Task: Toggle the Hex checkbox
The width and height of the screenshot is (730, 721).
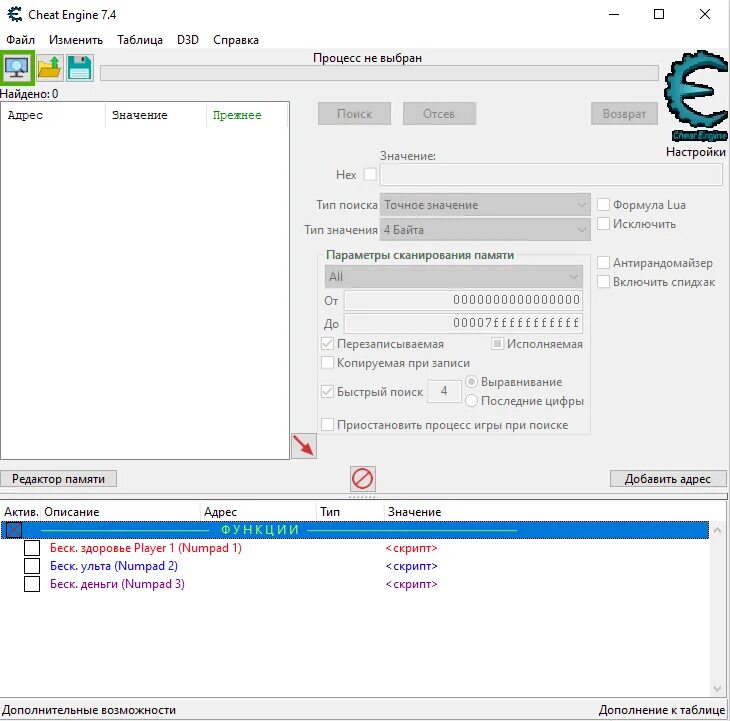Action: (370, 175)
